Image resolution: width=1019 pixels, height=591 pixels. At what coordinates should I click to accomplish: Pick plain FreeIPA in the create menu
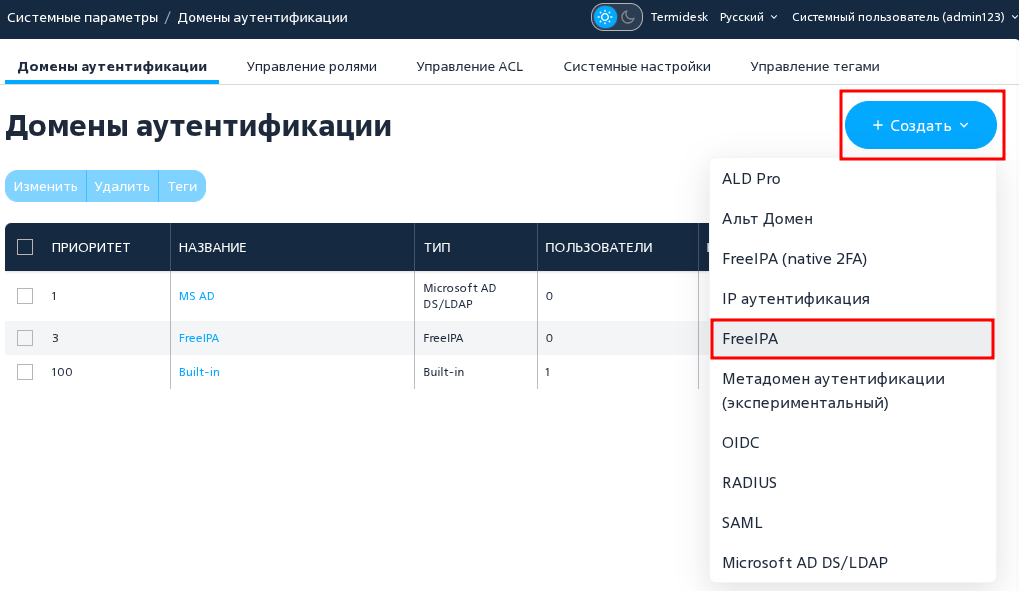coord(853,339)
